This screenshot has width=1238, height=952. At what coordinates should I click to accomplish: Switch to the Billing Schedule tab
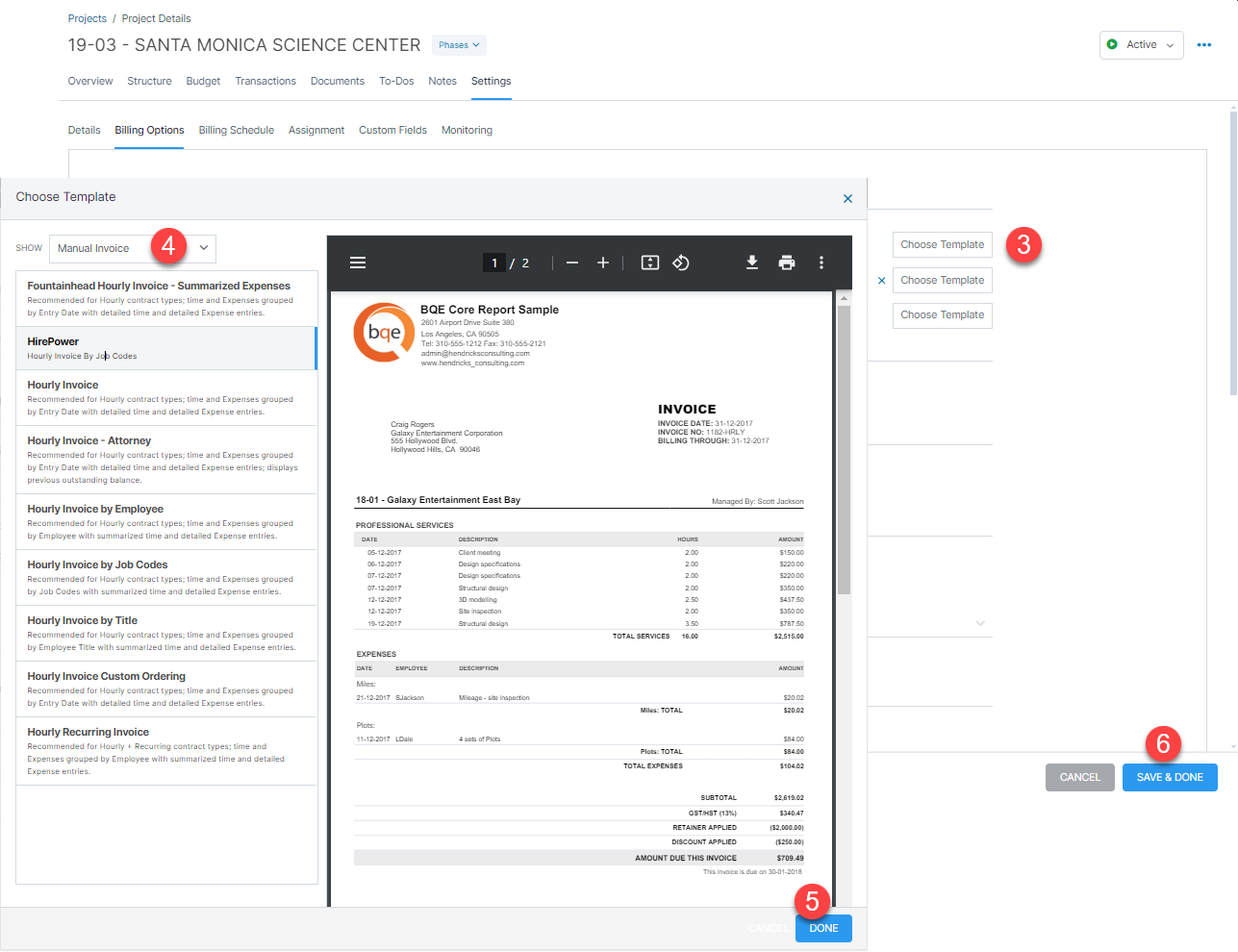click(x=236, y=130)
